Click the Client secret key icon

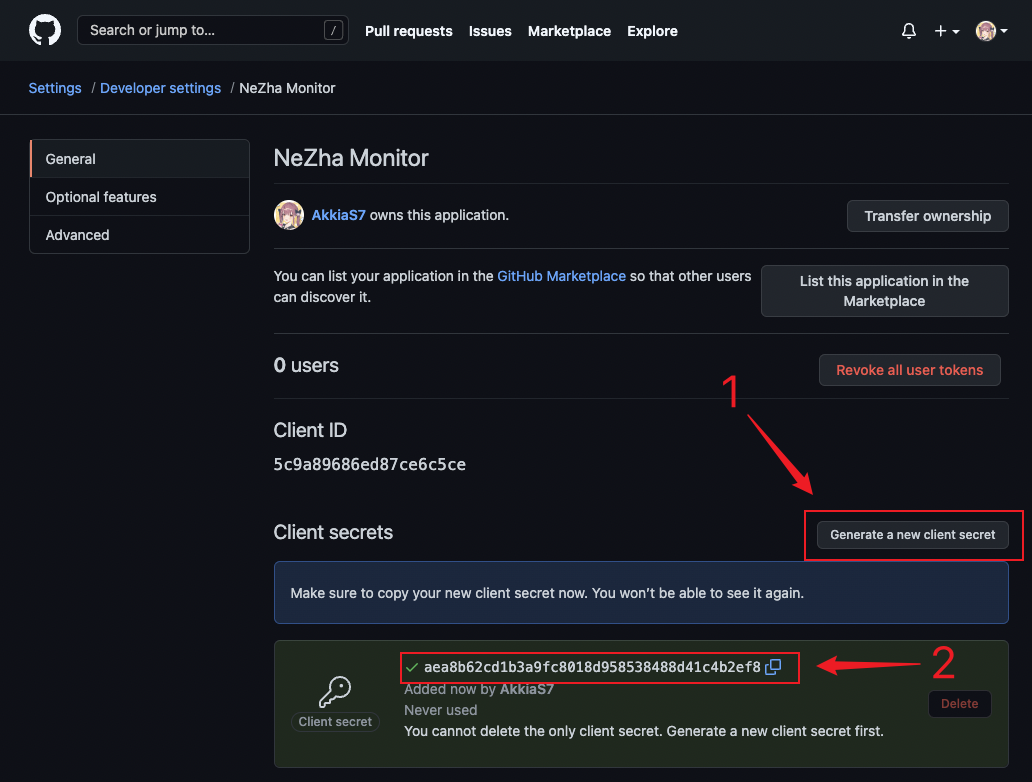pyautogui.click(x=334, y=690)
